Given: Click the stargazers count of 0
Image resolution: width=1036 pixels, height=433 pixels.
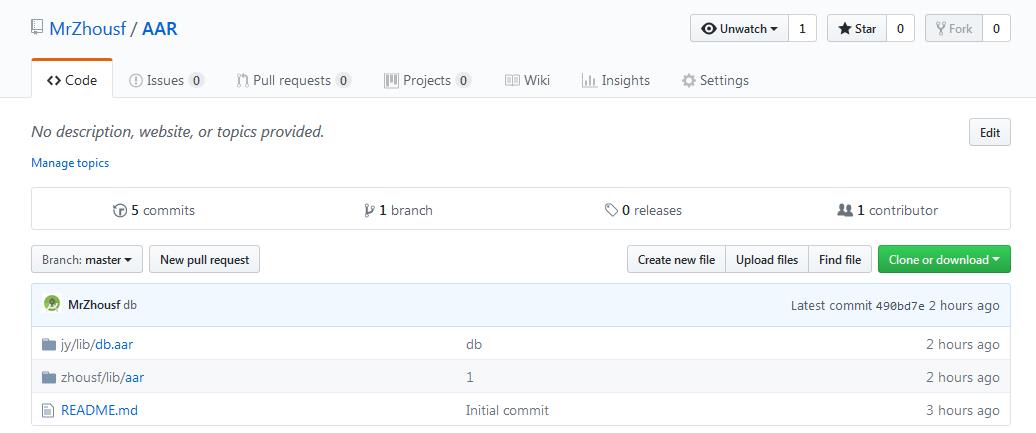Looking at the screenshot, I should 900,28.
